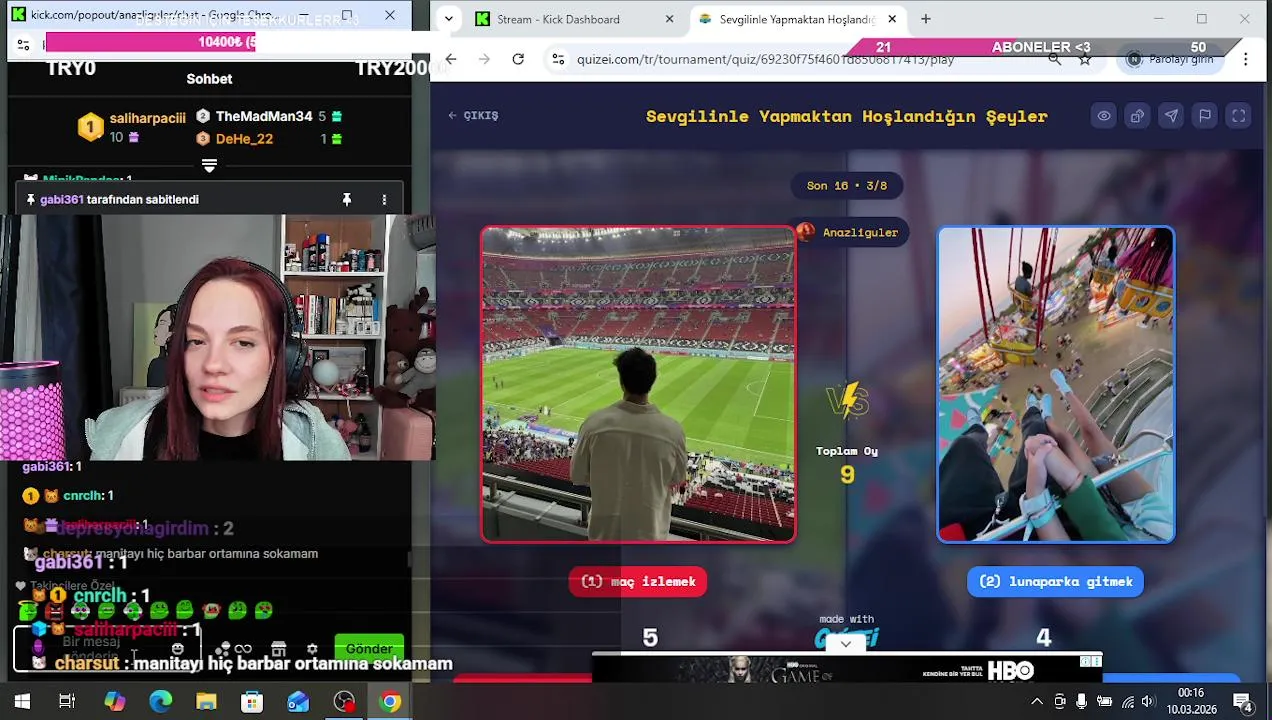
Task: Report quiz with the flag icon
Action: [1205, 116]
